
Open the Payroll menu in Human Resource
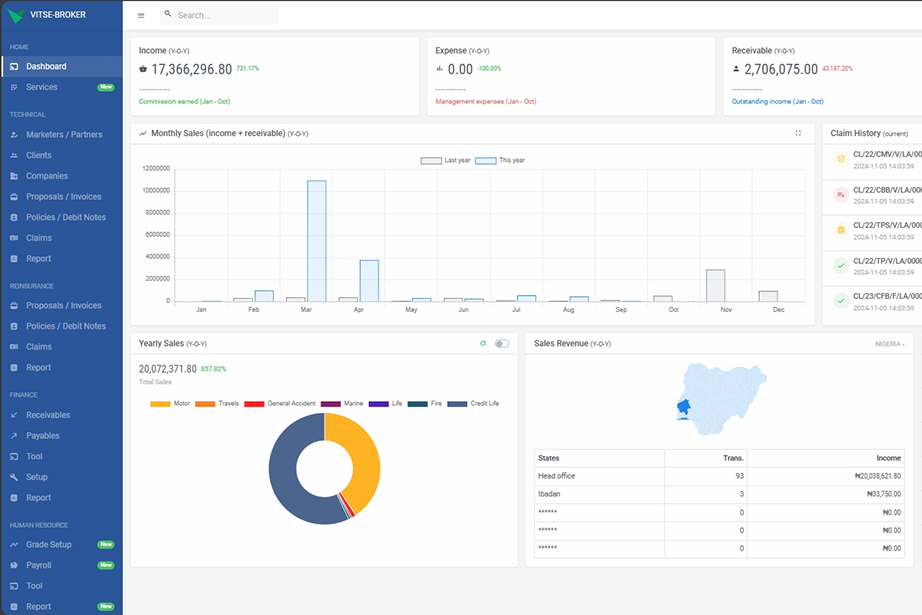[39, 565]
